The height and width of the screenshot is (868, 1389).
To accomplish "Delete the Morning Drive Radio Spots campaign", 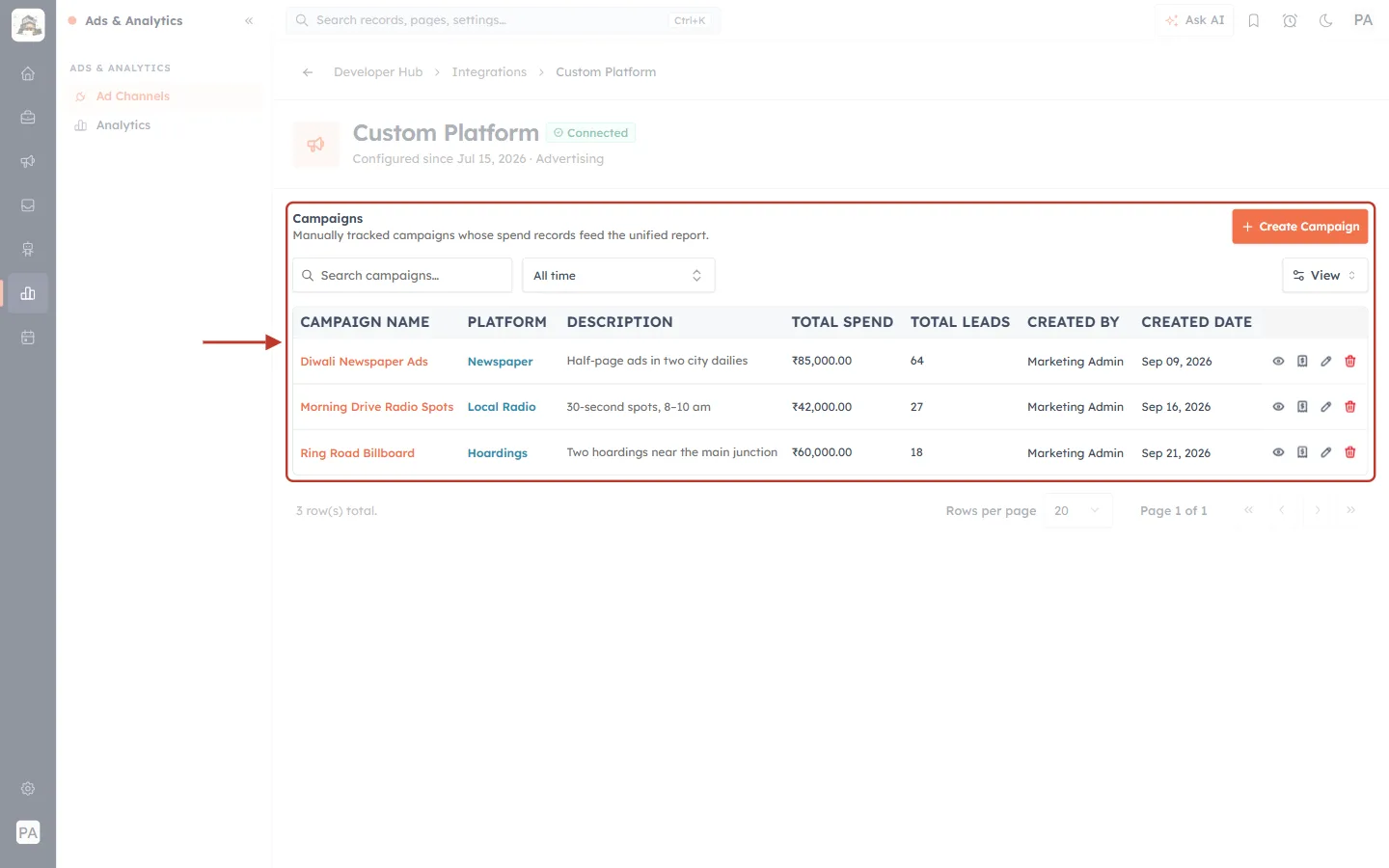I will click(x=1350, y=407).
